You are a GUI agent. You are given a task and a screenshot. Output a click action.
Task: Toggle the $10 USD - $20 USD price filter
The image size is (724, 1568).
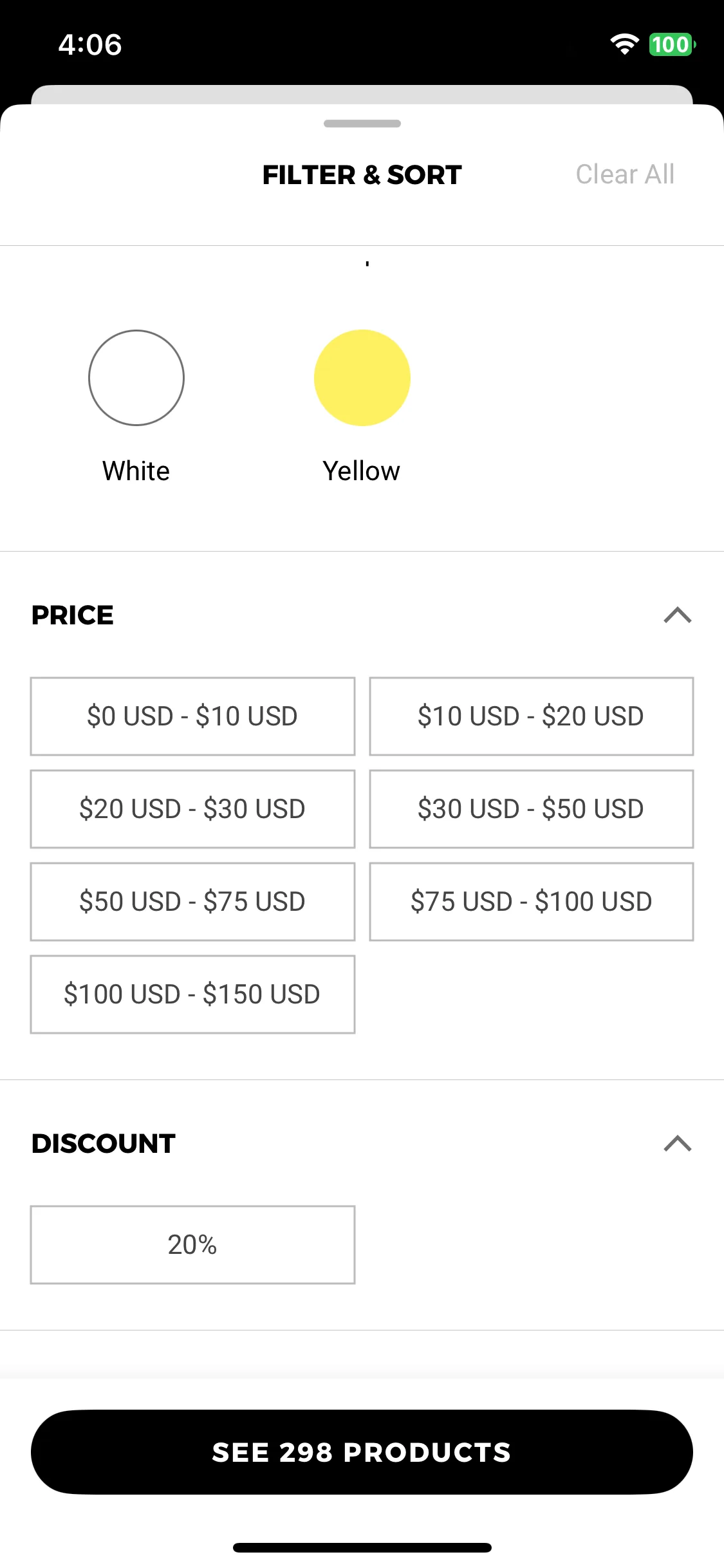(x=531, y=716)
